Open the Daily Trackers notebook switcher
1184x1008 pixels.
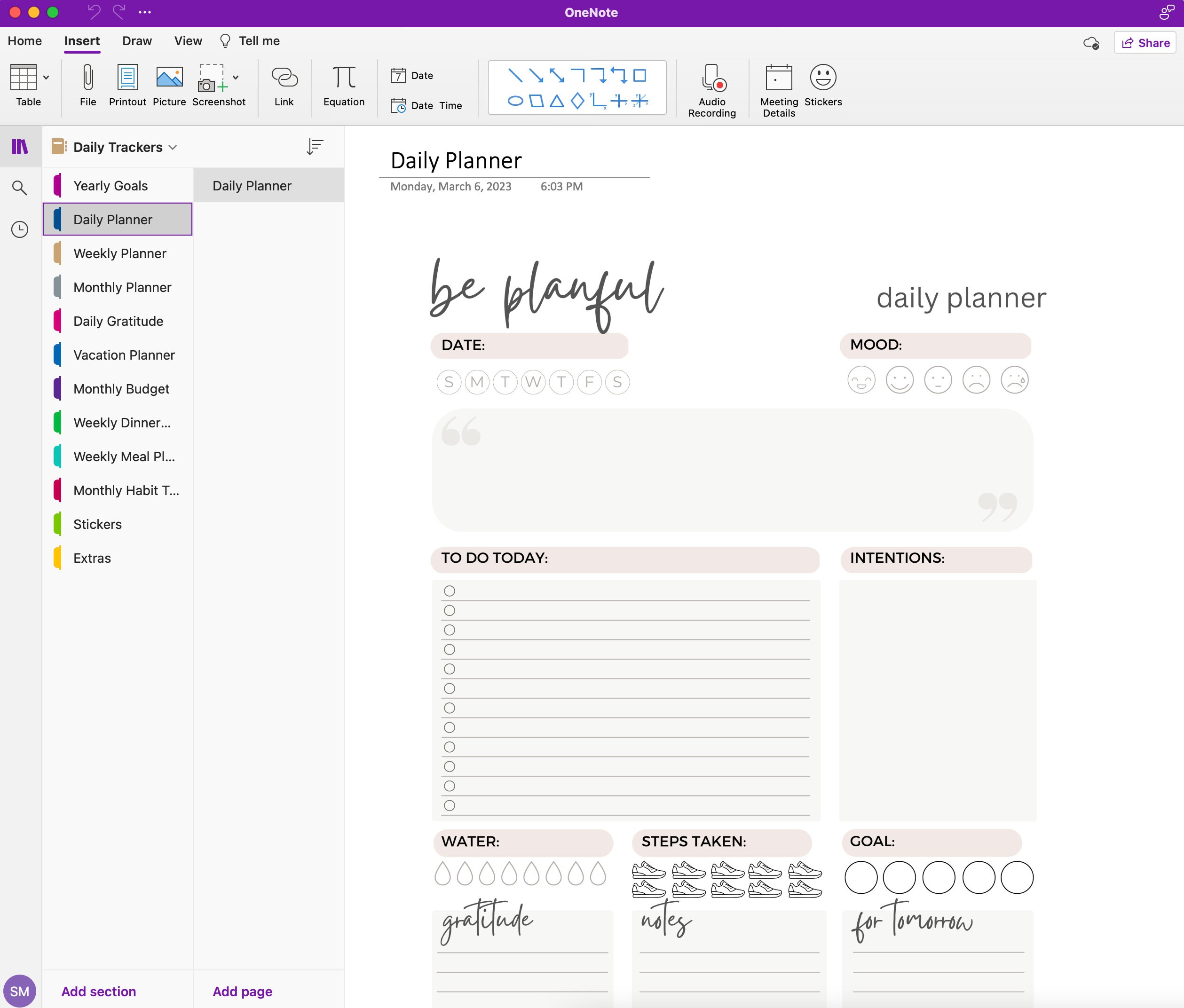tap(173, 147)
